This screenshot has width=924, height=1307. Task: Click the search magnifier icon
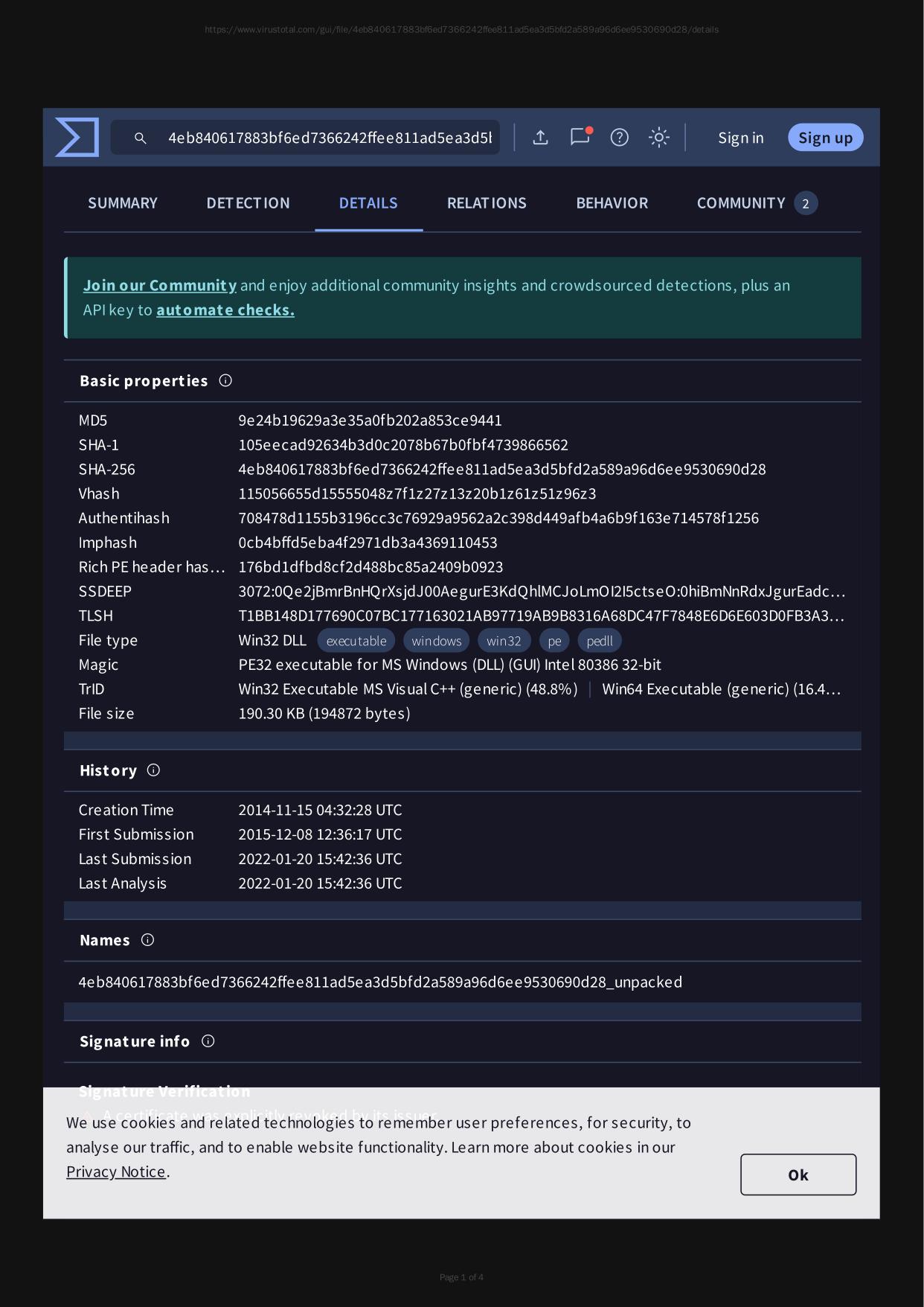[140, 138]
